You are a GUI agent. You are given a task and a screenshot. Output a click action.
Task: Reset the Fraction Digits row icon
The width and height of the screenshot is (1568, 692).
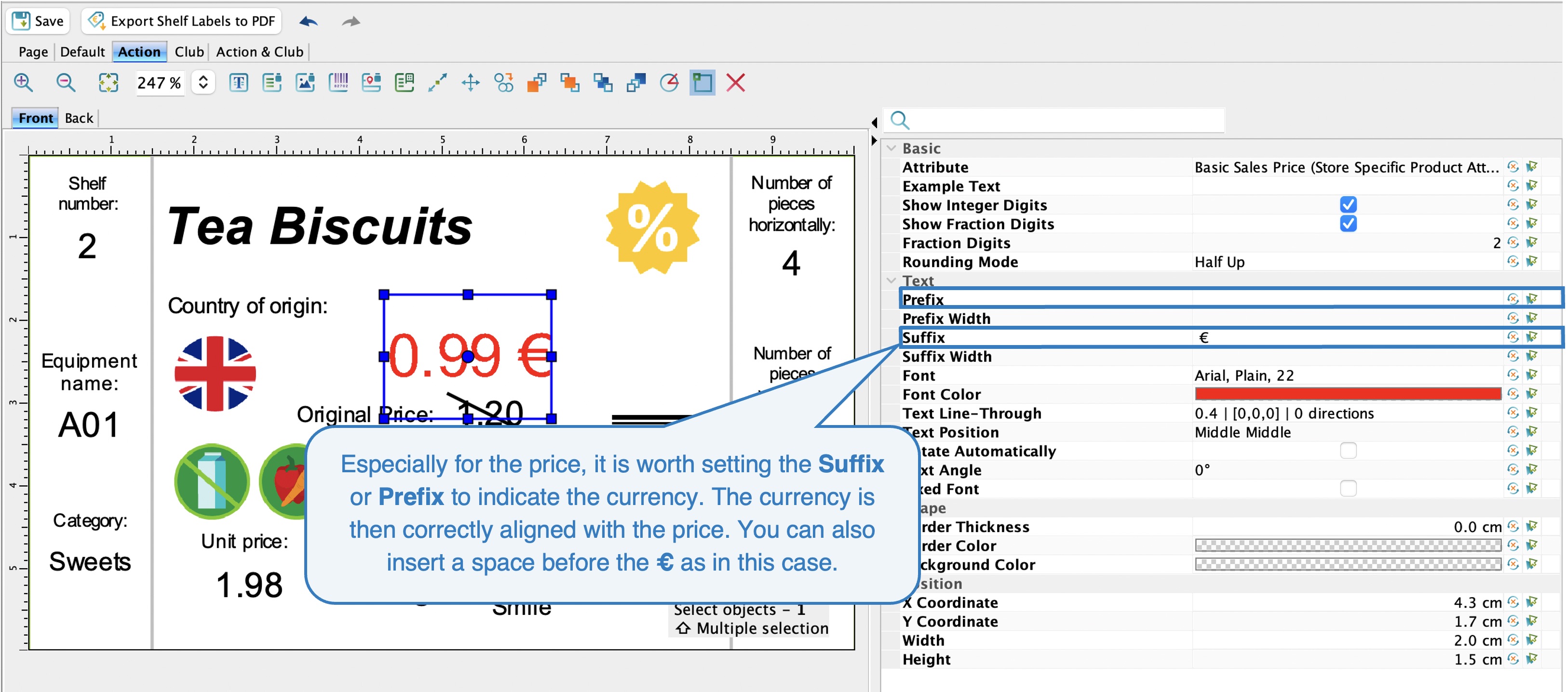pyautogui.click(x=1513, y=242)
